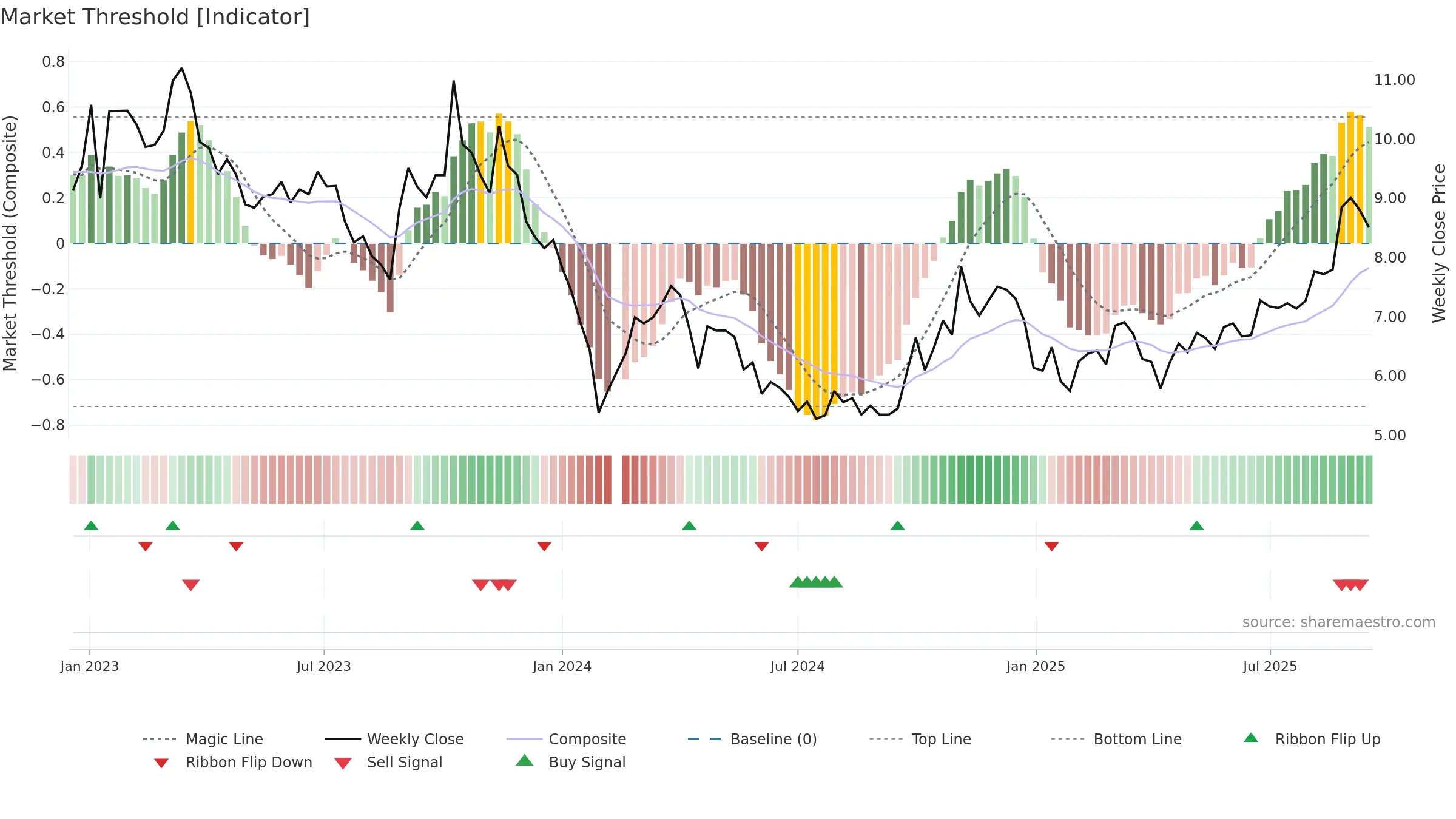This screenshot has width=1456, height=819.
Task: Click the 0.4 tick on left axis
Action: [x=53, y=153]
